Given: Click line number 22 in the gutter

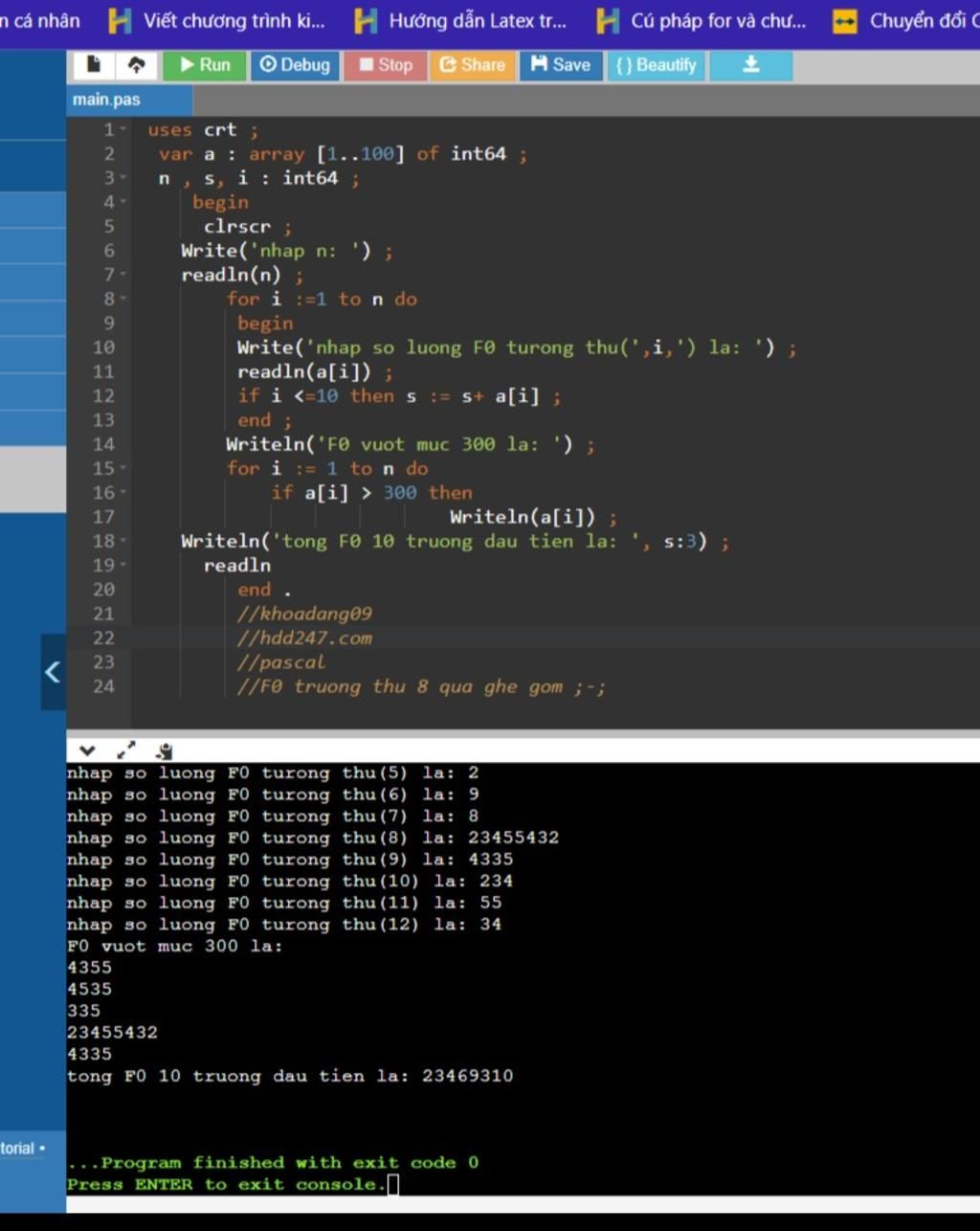Looking at the screenshot, I should pos(103,638).
